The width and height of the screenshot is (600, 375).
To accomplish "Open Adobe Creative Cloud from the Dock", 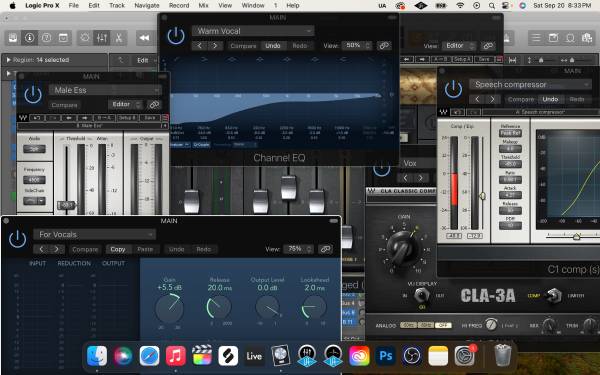I will coord(359,356).
